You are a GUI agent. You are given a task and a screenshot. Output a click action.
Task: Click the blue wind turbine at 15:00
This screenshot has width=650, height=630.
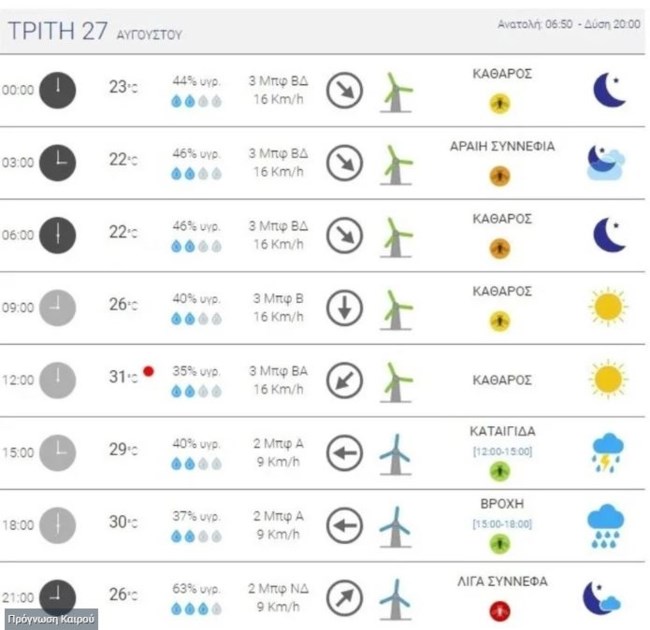[x=395, y=454]
